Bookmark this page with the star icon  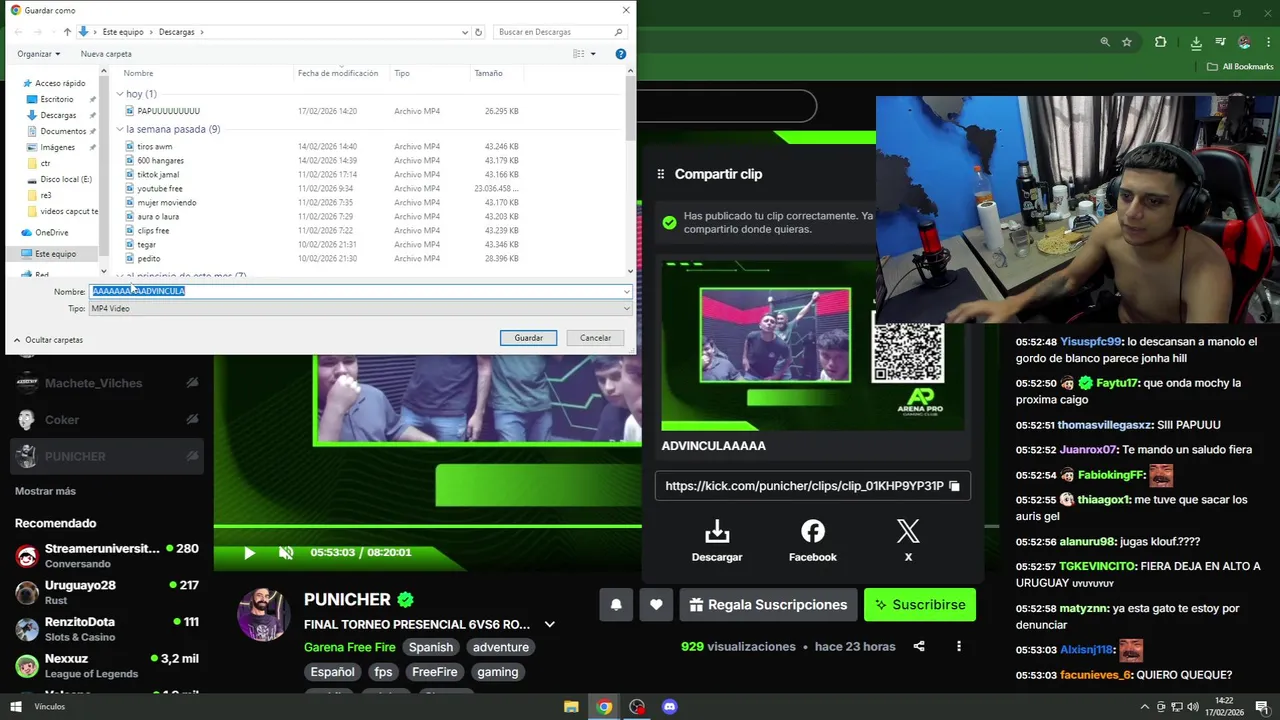pos(1127,42)
